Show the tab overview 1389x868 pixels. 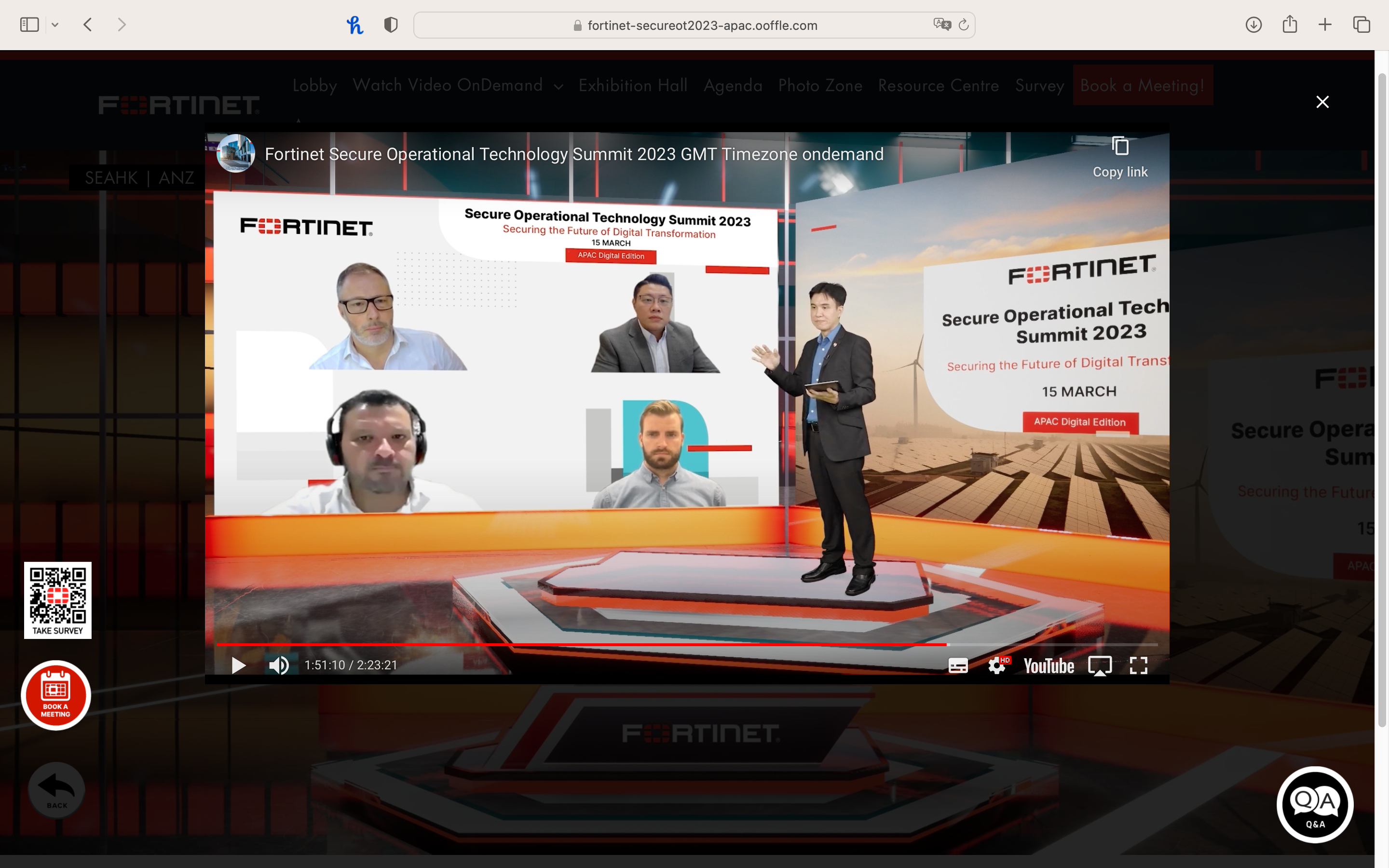point(1362,25)
